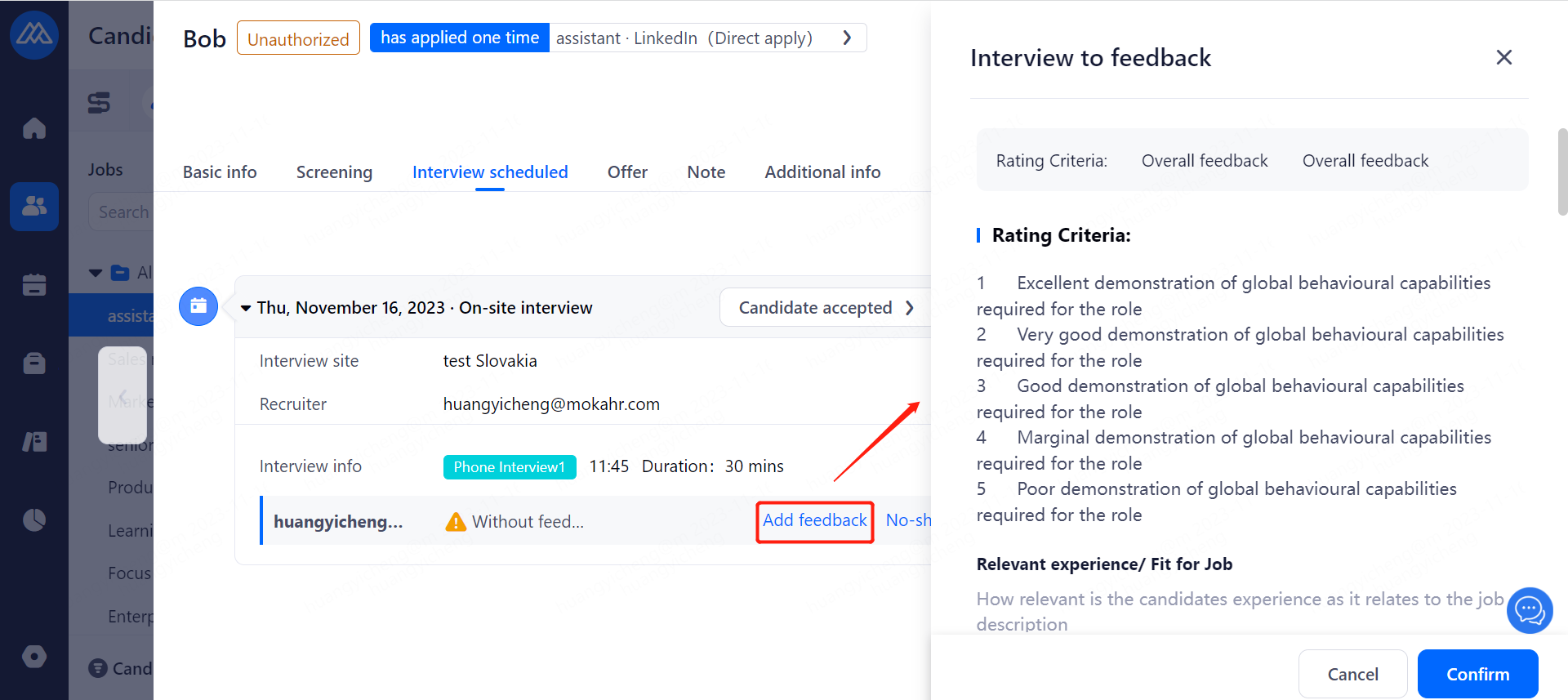Open the settings hexagon icon
Screen dimensions: 1568x700
tap(34, 656)
